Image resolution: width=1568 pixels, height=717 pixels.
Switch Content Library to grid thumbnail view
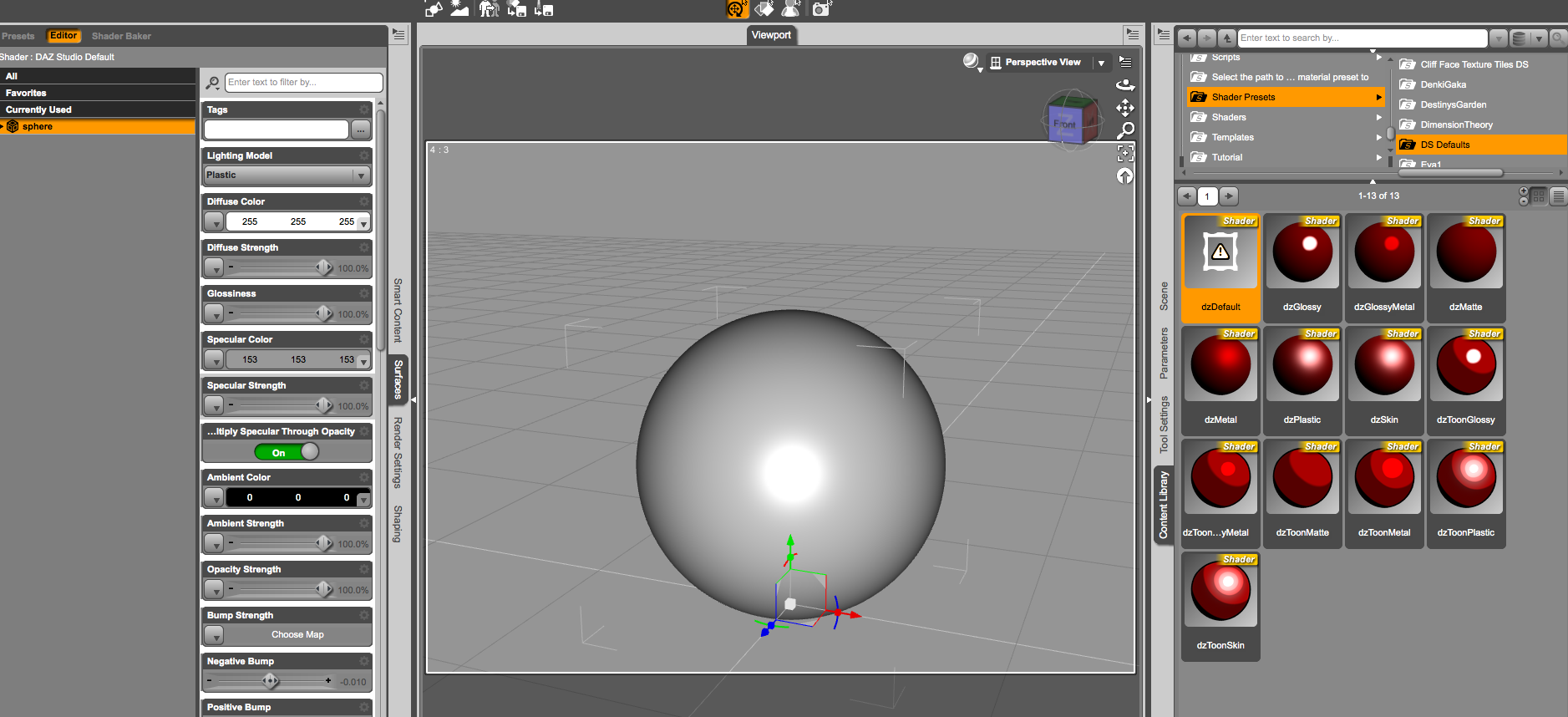click(x=1539, y=196)
